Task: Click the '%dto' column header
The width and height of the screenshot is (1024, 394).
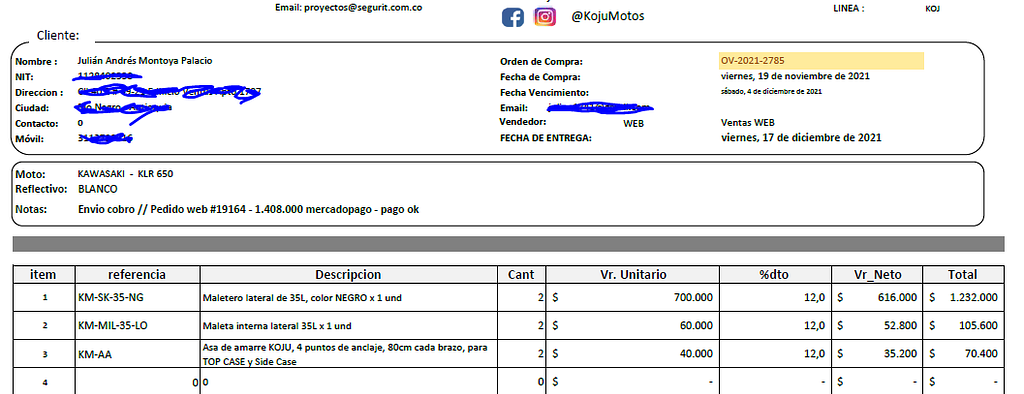Action: tap(775, 275)
